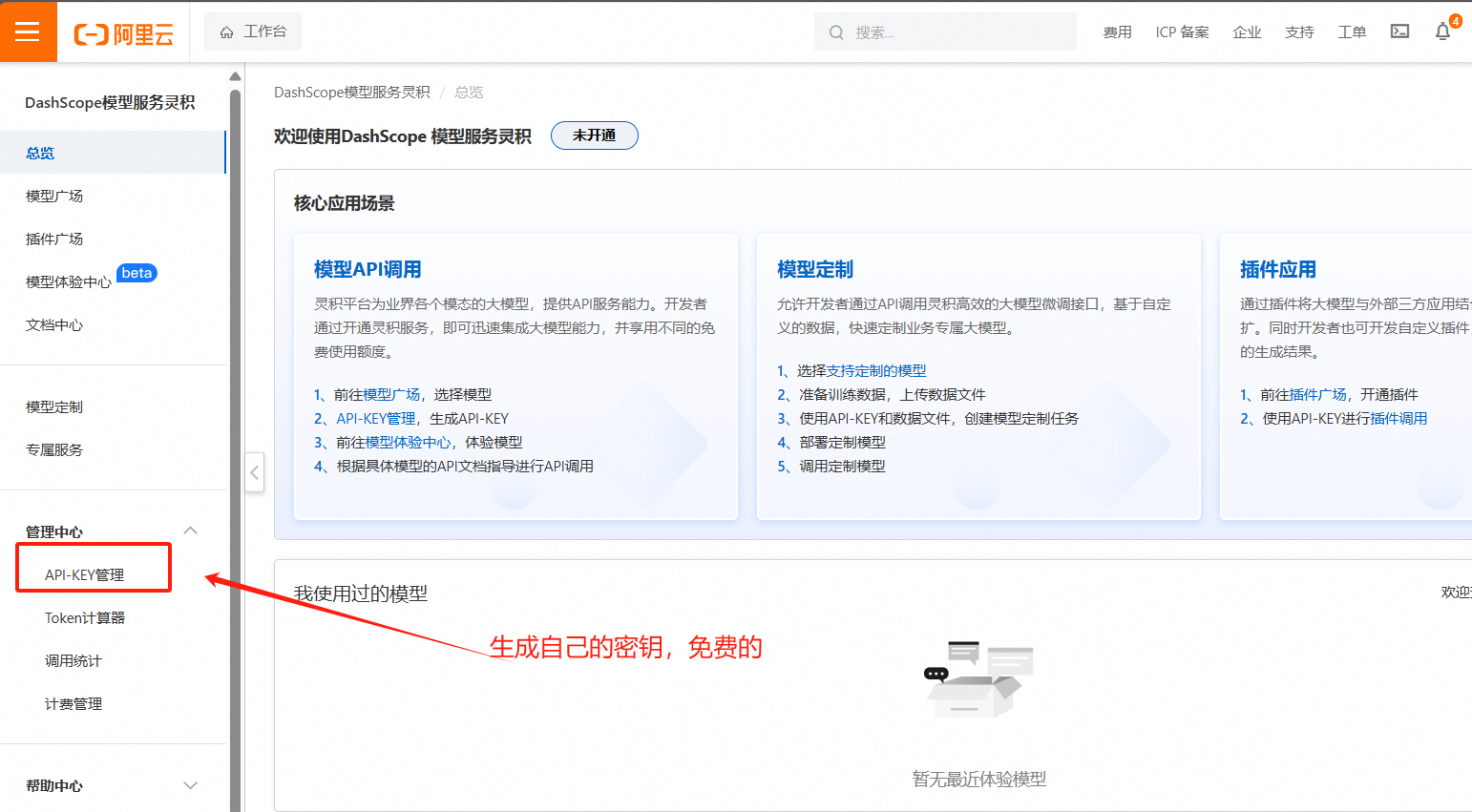This screenshot has height=812, width=1472.
Task: Open the 企业 menu
Action: click(1247, 32)
